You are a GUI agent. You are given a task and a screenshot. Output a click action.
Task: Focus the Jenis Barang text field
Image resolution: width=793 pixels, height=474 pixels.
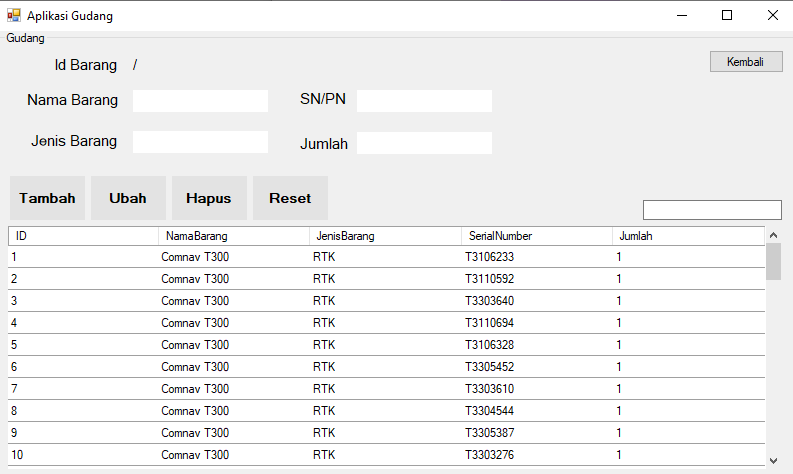[200, 142]
